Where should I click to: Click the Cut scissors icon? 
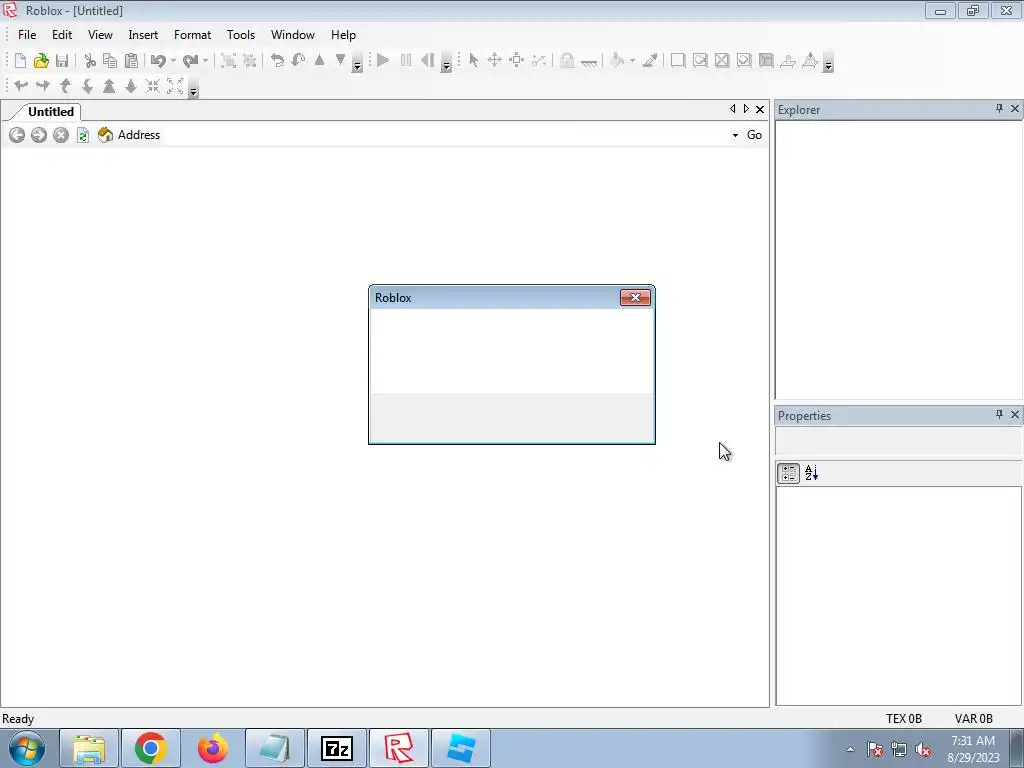coord(90,61)
